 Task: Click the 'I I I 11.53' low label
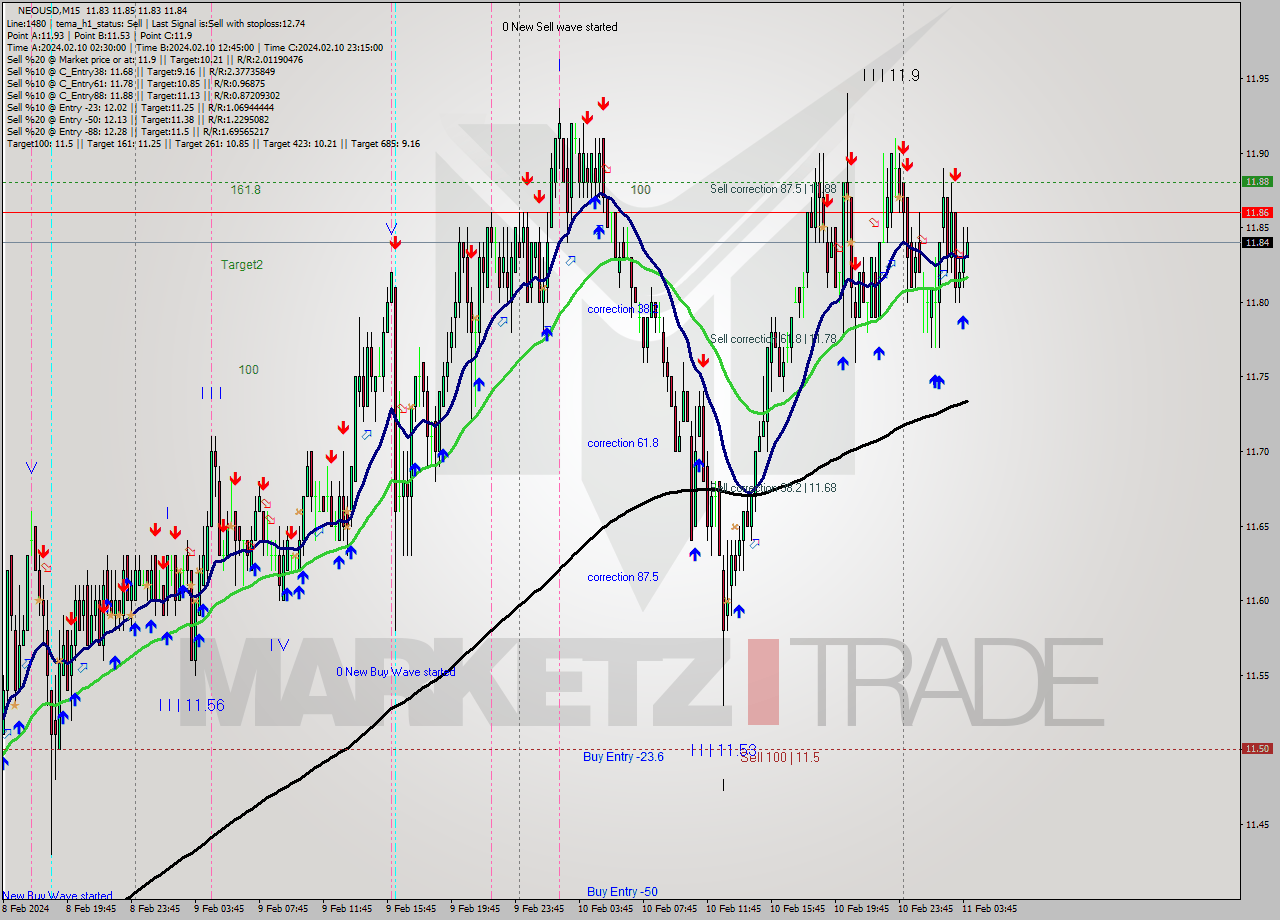[x=724, y=748]
